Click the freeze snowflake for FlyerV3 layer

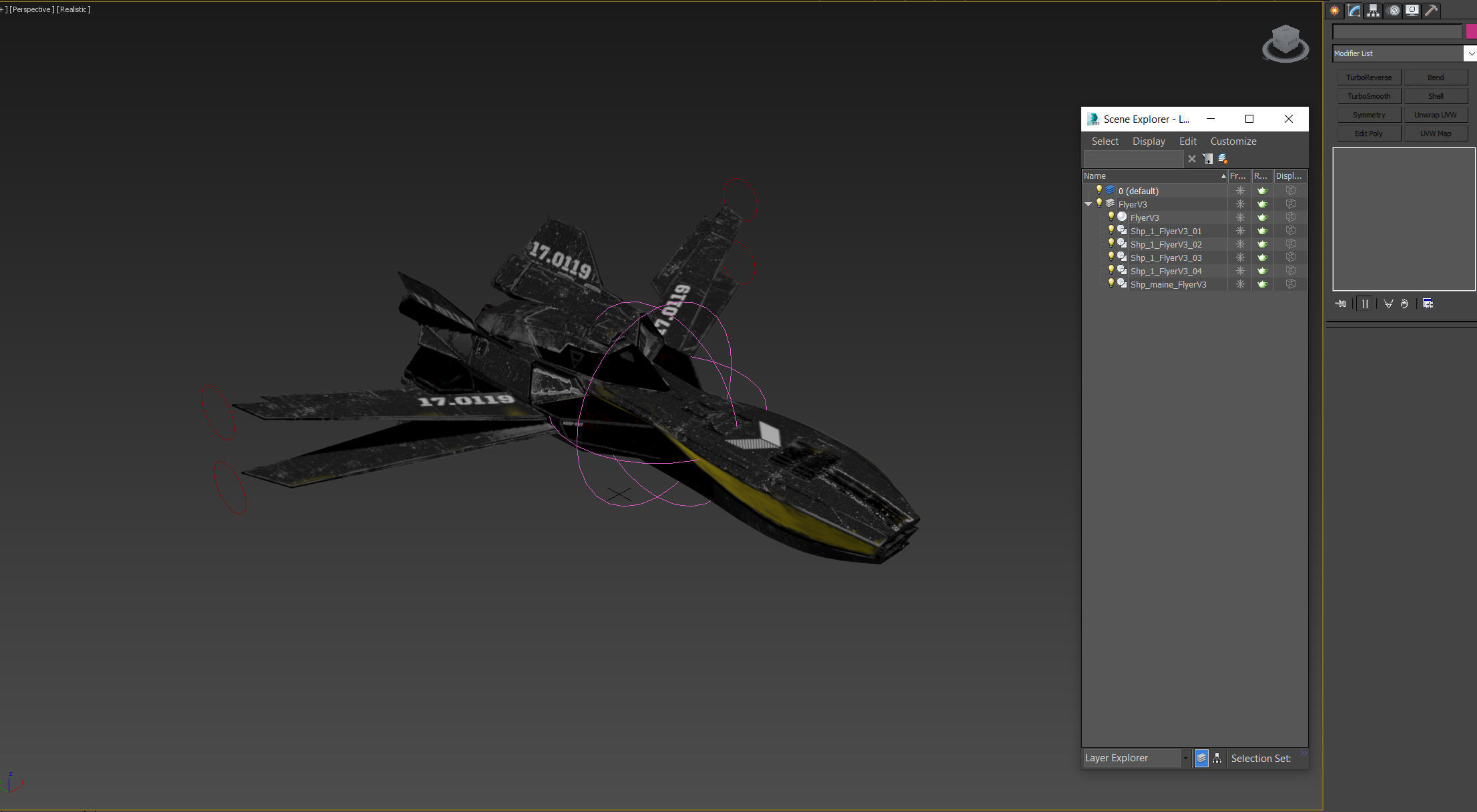coord(1240,204)
